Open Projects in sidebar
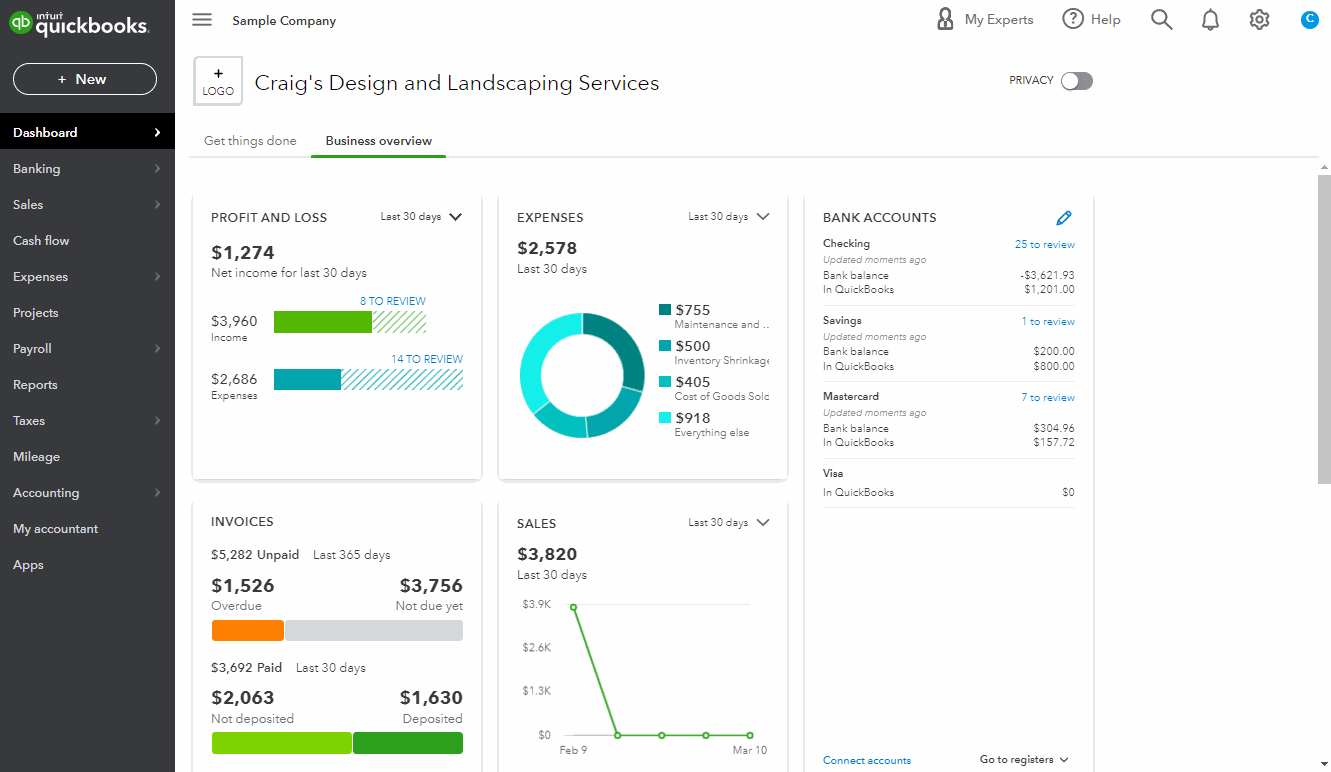Viewport: 1331px width, 772px height. pyautogui.click(x=87, y=312)
